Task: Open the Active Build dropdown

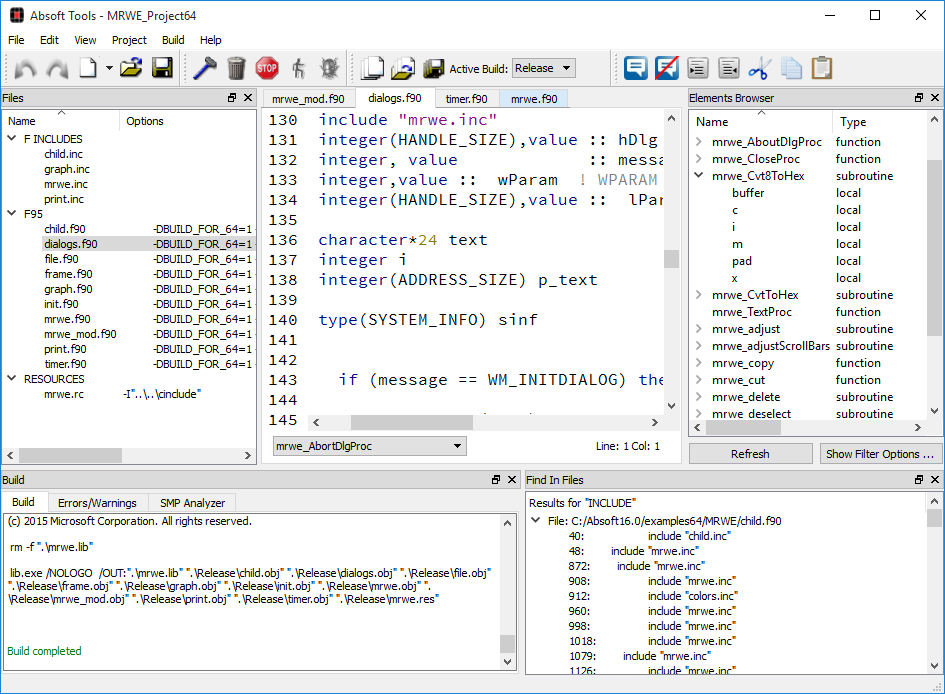Action: click(543, 68)
